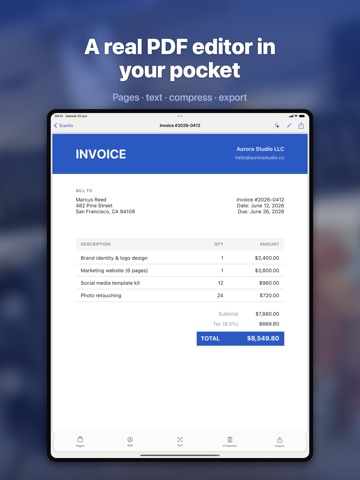Viewport: 360px width, 480px height.
Task: Tap San Francisco, CA 94108
Action: (x=105, y=211)
